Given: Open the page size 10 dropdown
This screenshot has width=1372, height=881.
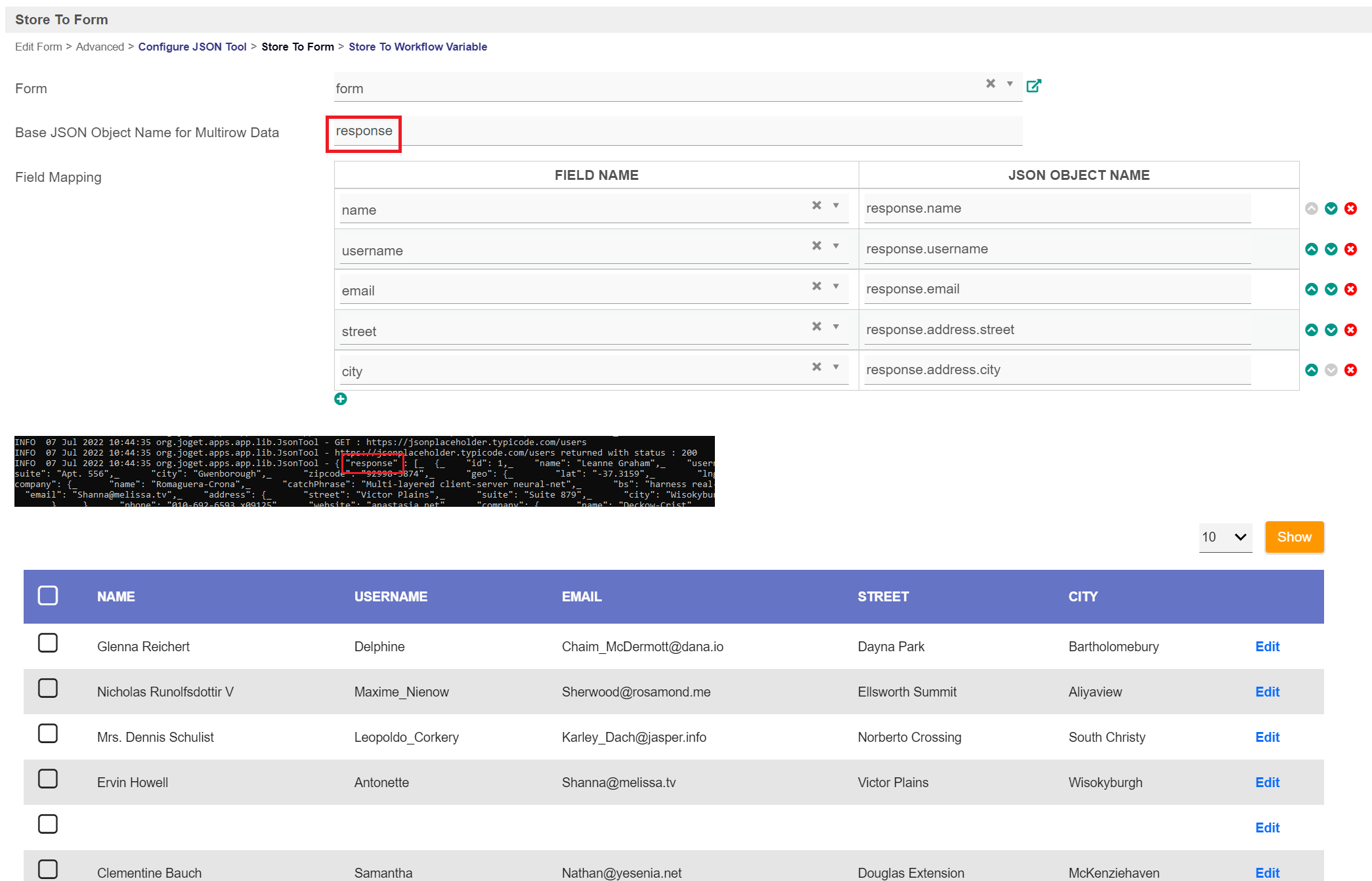Looking at the screenshot, I should tap(1224, 538).
